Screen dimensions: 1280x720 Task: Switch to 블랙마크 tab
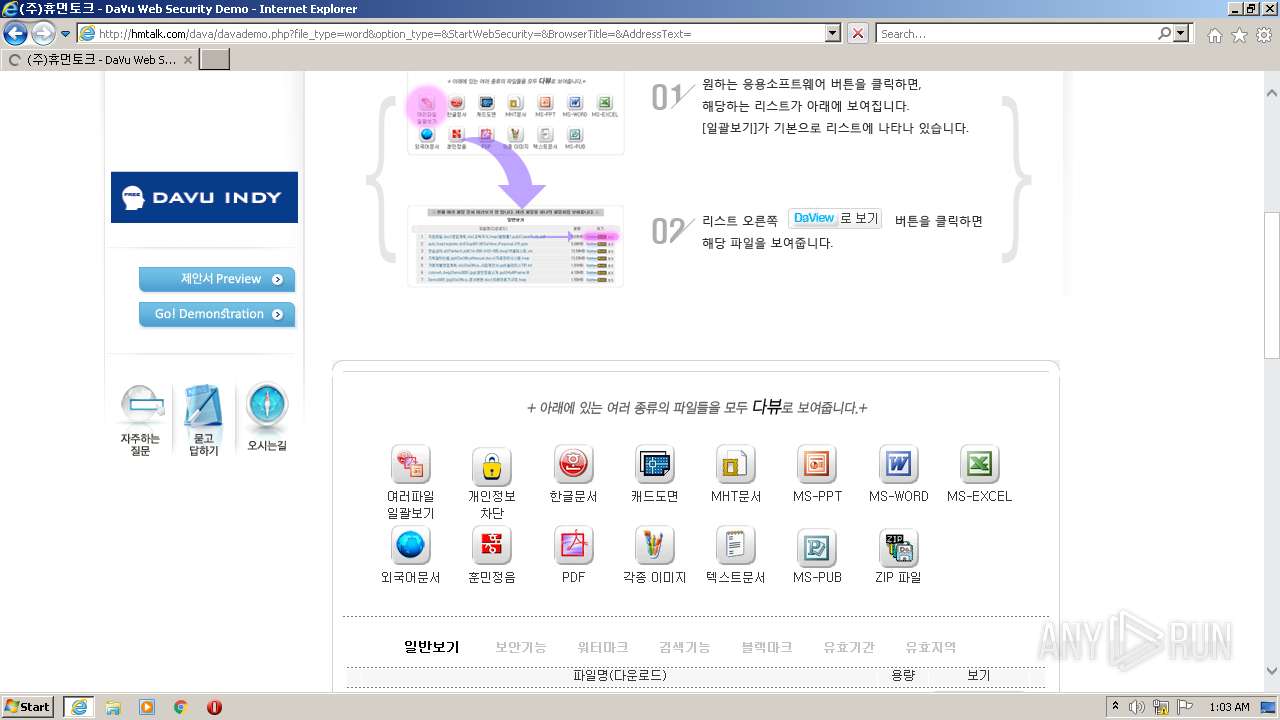767,647
